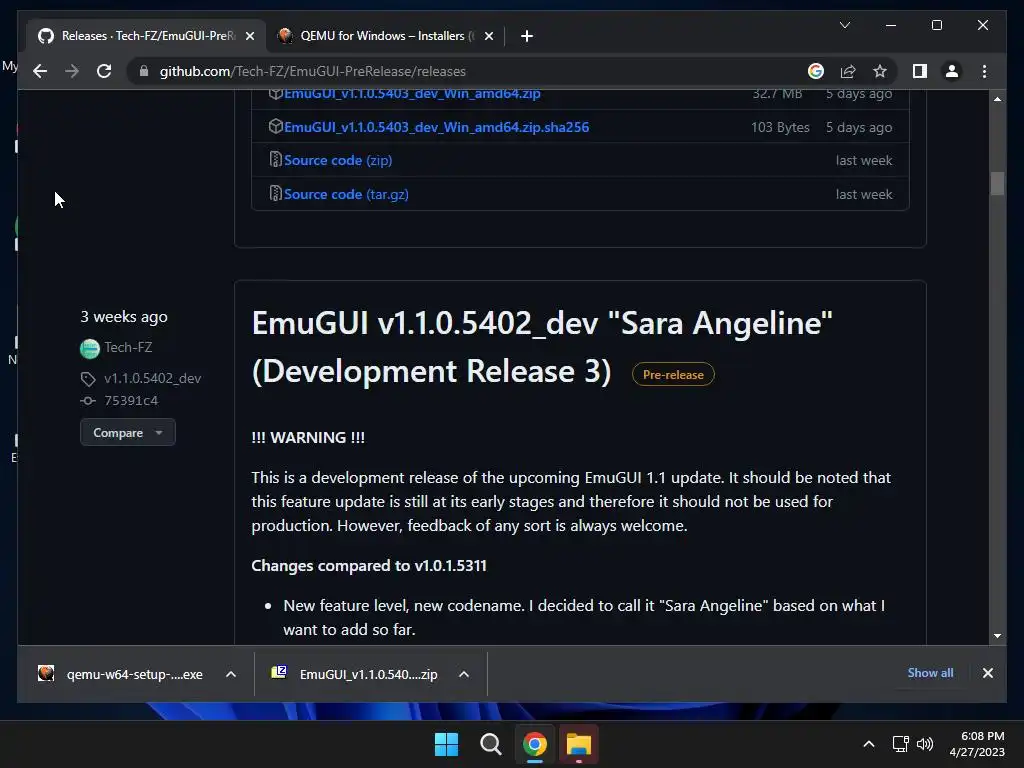Click Show all downloads

pos(930,673)
